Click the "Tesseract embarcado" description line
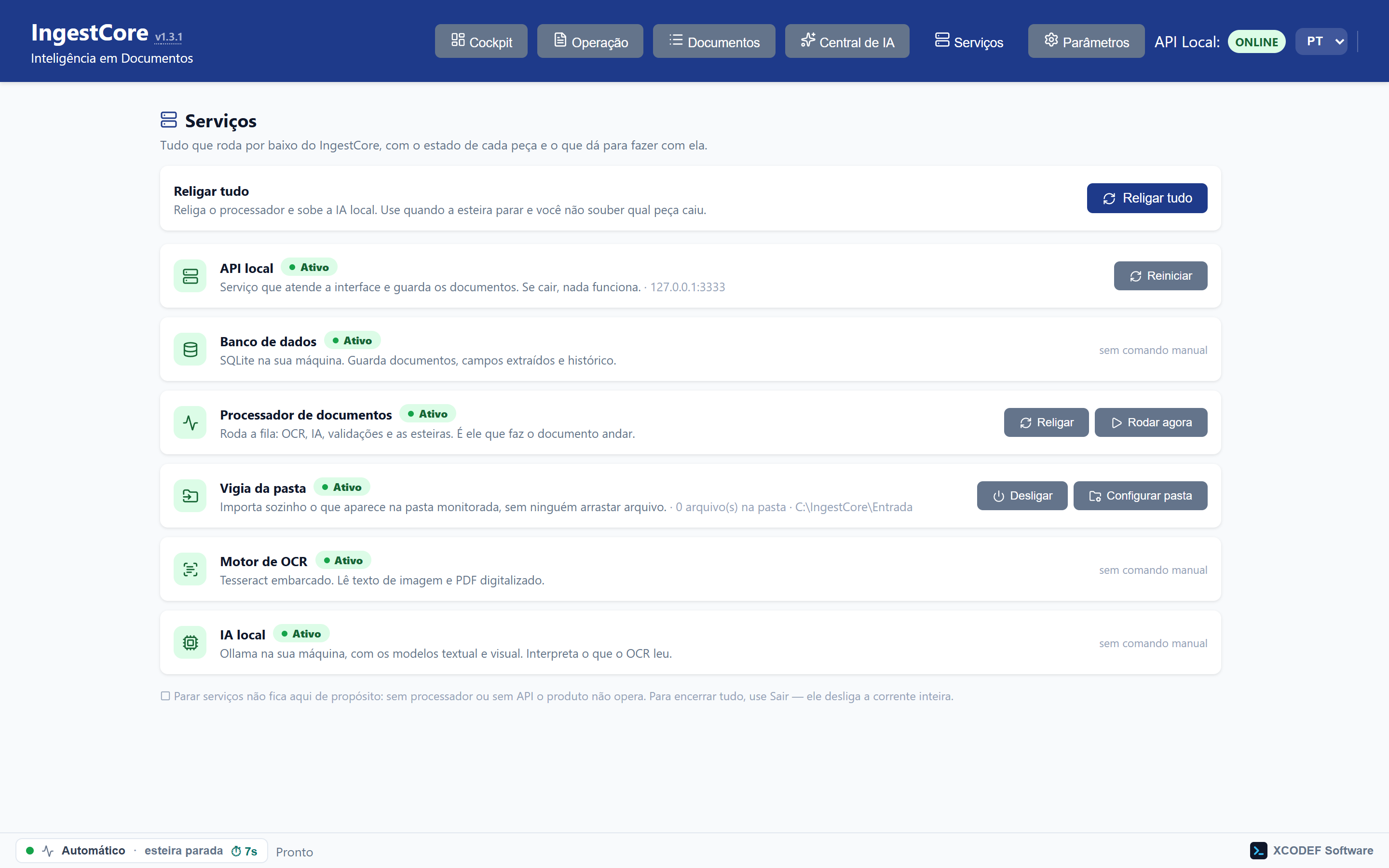Screen dimensions: 1389x868 [382, 581]
